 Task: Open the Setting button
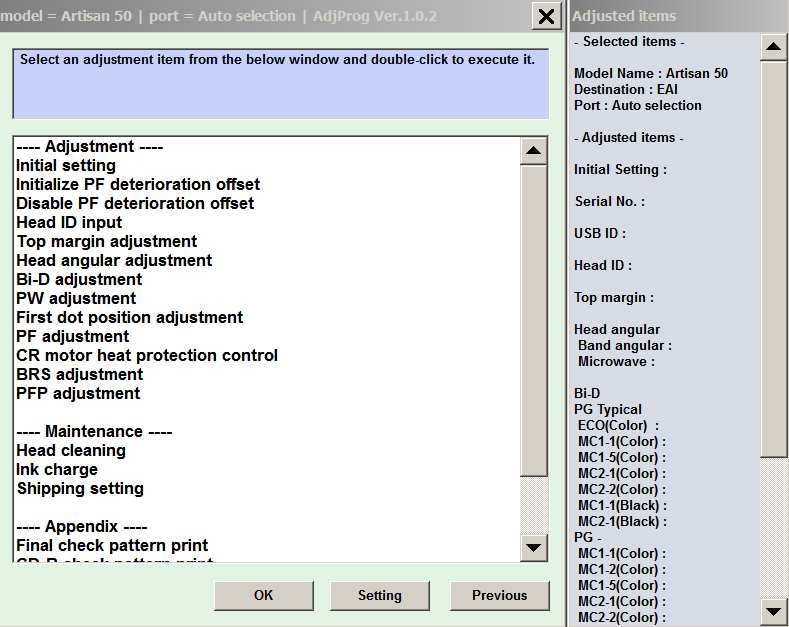click(380, 596)
